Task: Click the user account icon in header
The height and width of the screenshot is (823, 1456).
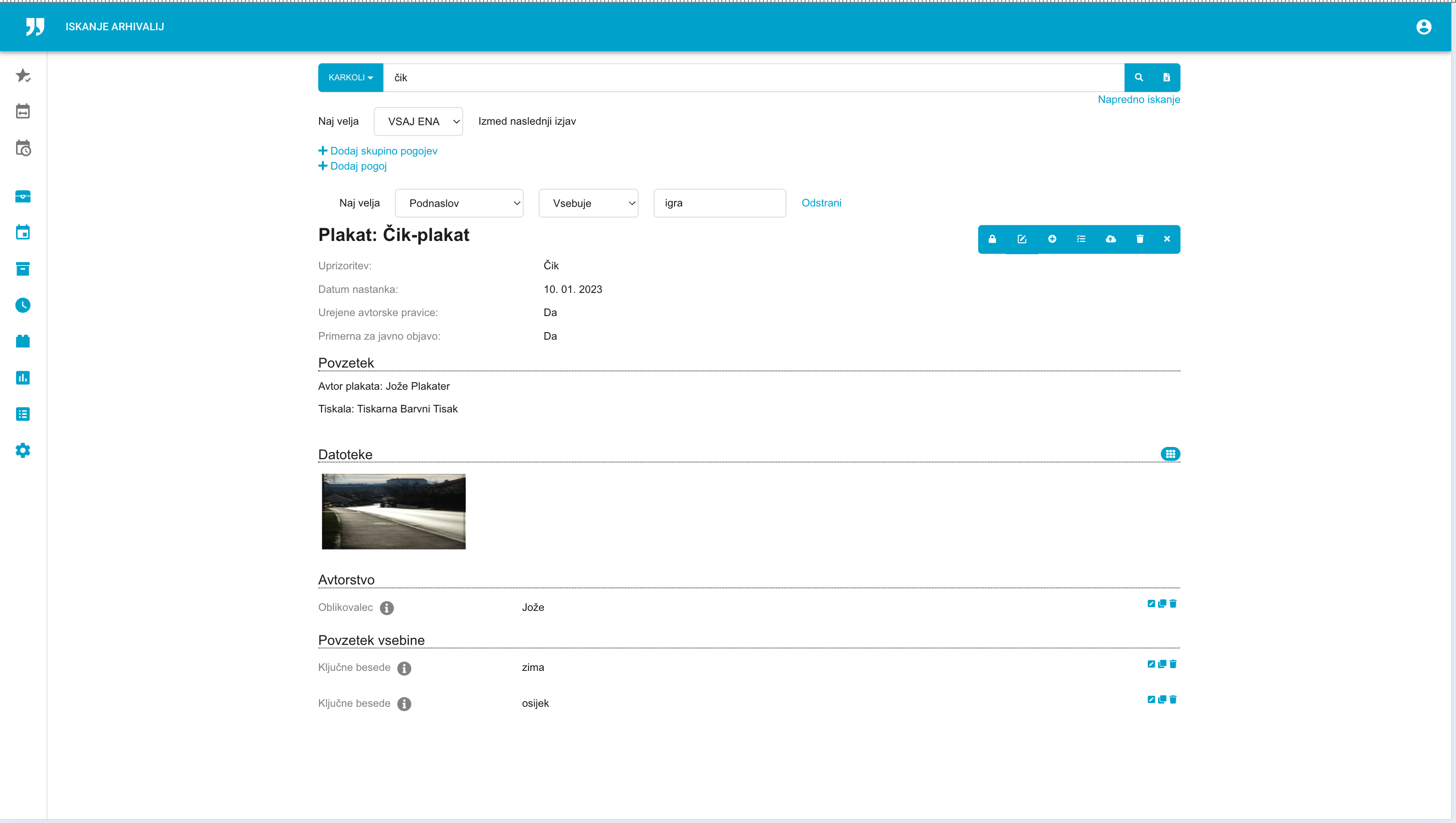Action: 1423,26
